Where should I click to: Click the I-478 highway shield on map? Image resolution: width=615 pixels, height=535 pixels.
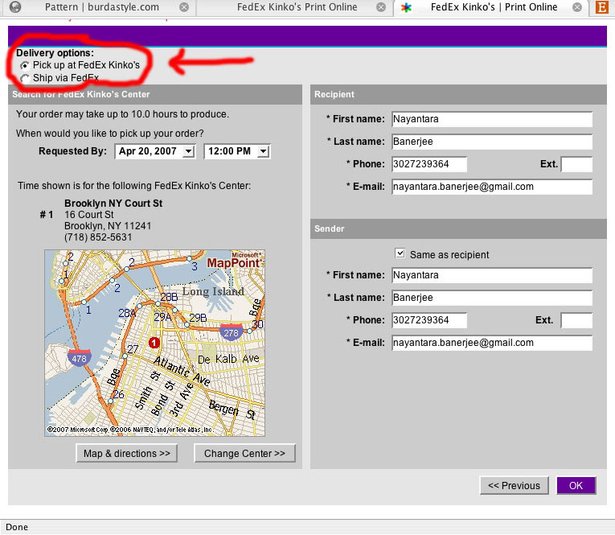(79, 358)
